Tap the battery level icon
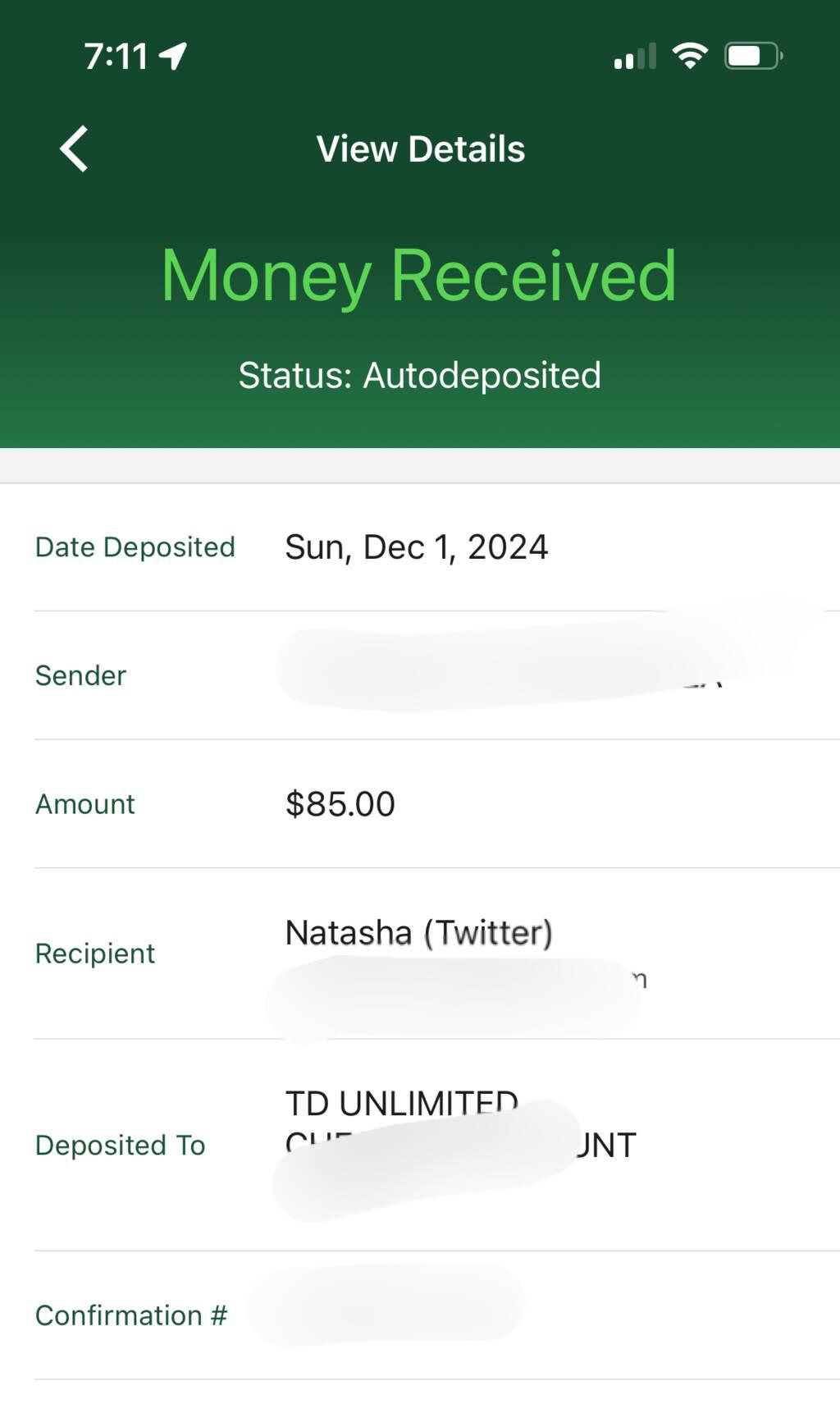This screenshot has width=840, height=1418. click(x=753, y=56)
